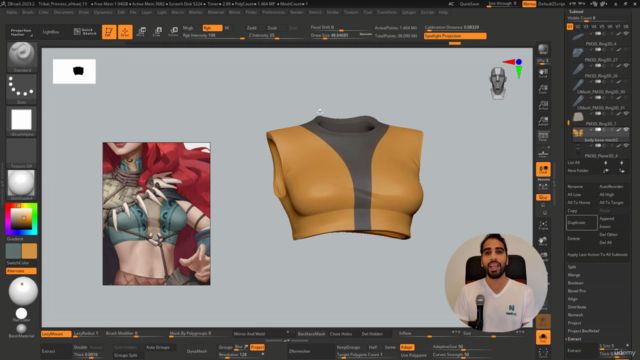The width and height of the screenshot is (640, 360).
Task: Click the Rgb Intensity slider
Action: click(x=213, y=36)
